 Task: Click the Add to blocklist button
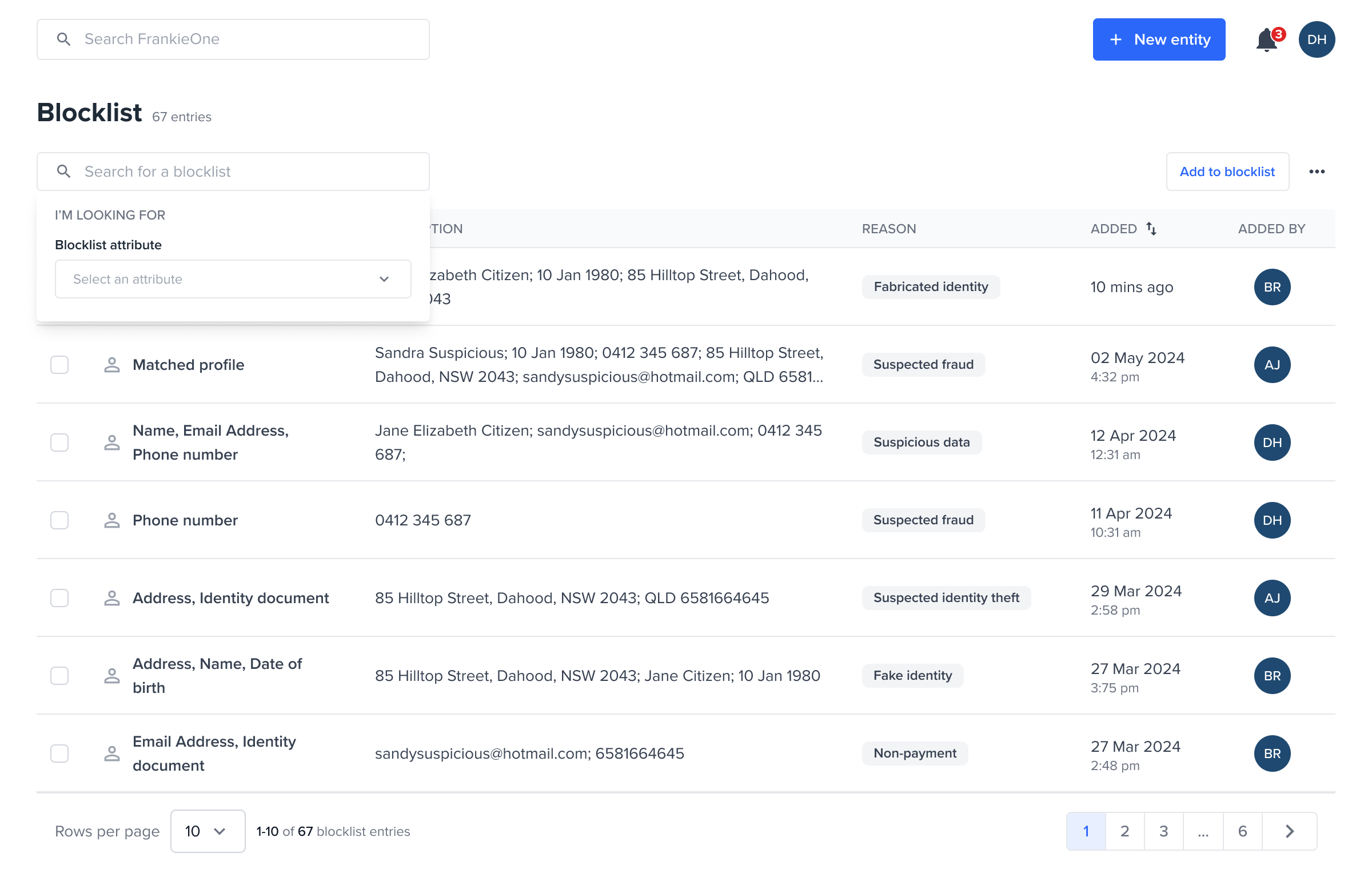click(x=1227, y=172)
